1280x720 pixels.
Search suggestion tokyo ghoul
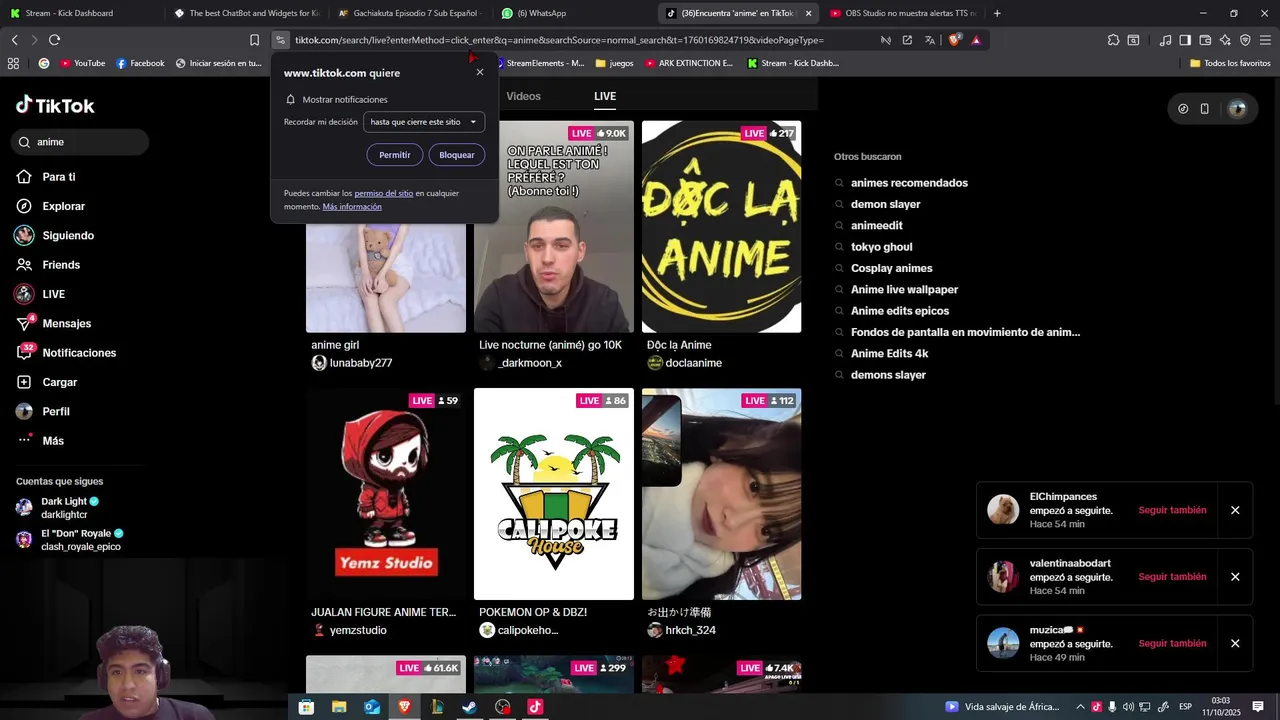(882, 247)
